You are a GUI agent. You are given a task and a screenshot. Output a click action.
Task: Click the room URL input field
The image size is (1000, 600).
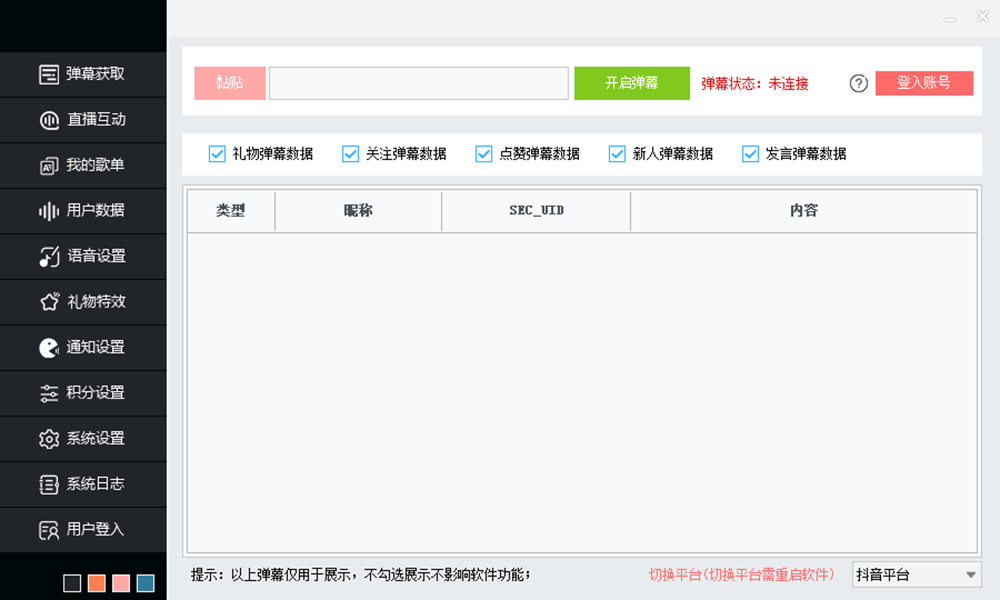pos(418,83)
